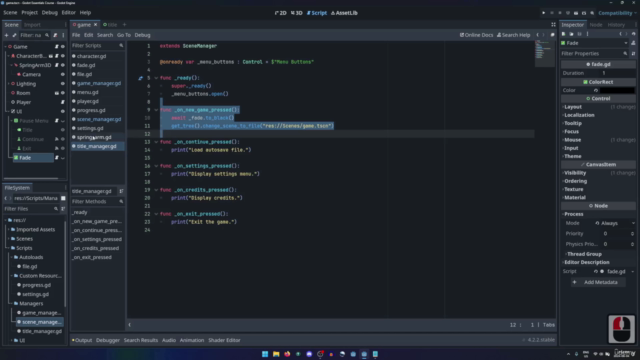Open the Script fade.gd property dropdown
The width and height of the screenshot is (640, 360).
(x=633, y=271)
